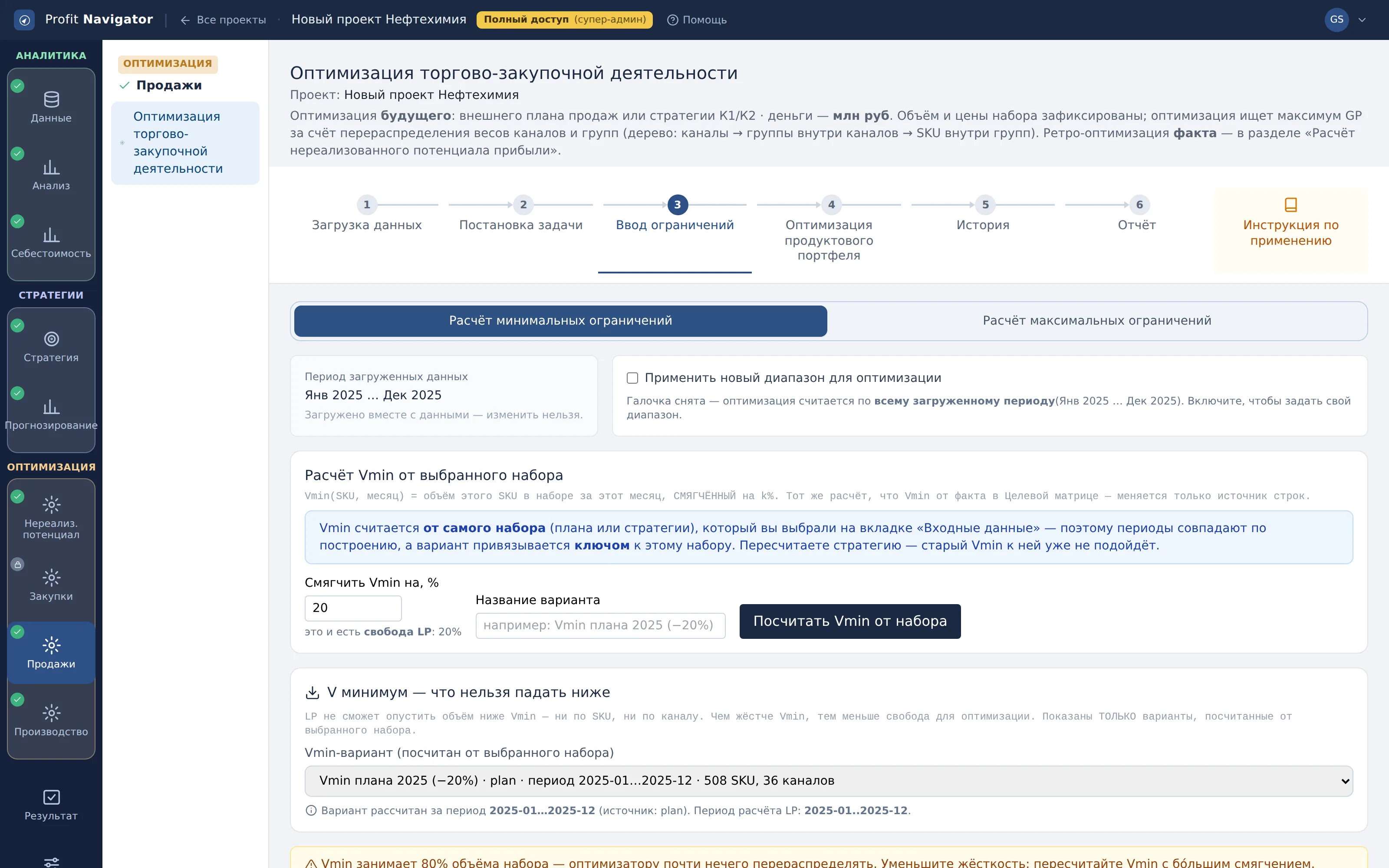Viewport: 1389px width, 868px height.
Task: Select the active Продажи sidebar item
Action: [51, 653]
